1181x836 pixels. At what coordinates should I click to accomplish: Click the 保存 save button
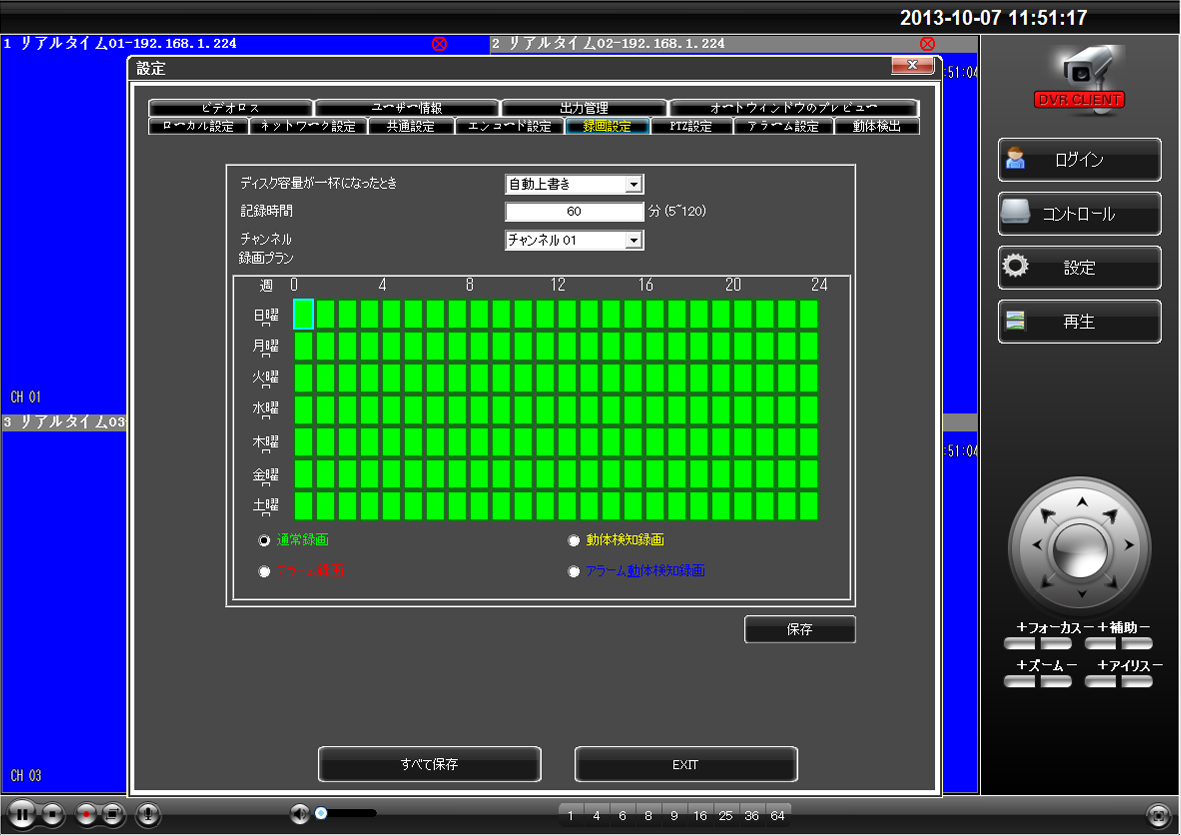click(799, 630)
